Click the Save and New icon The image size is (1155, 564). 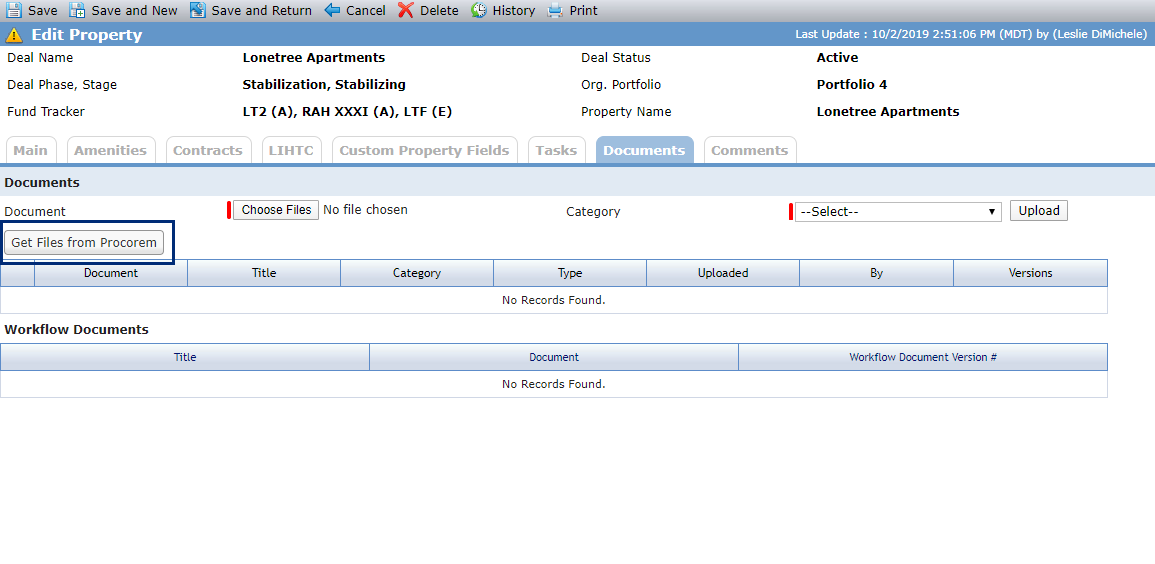pos(77,10)
